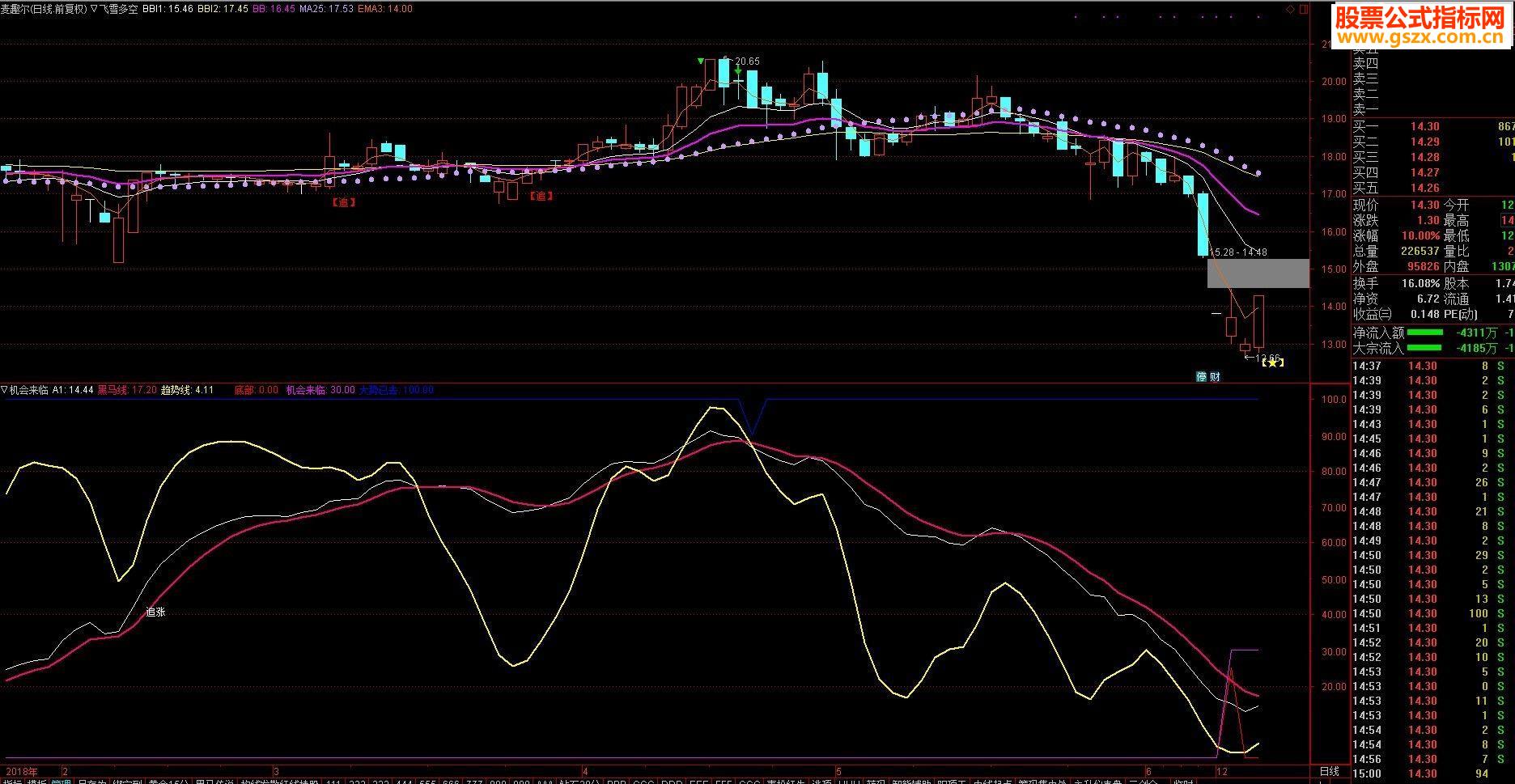Click the 机会来临: 30.00 indicator value
Image resolution: width=1515 pixels, height=784 pixels.
tap(320, 390)
